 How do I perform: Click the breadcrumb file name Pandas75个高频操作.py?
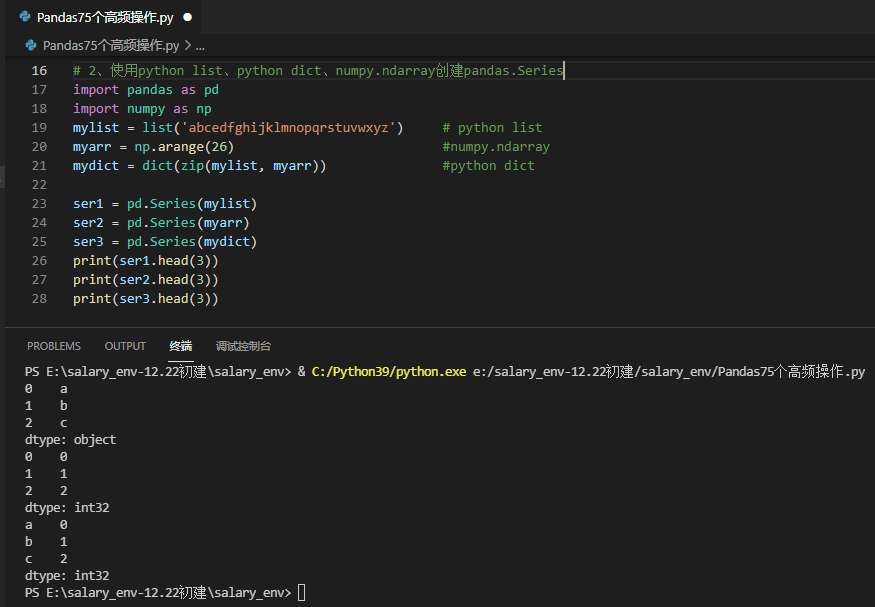[x=111, y=45]
